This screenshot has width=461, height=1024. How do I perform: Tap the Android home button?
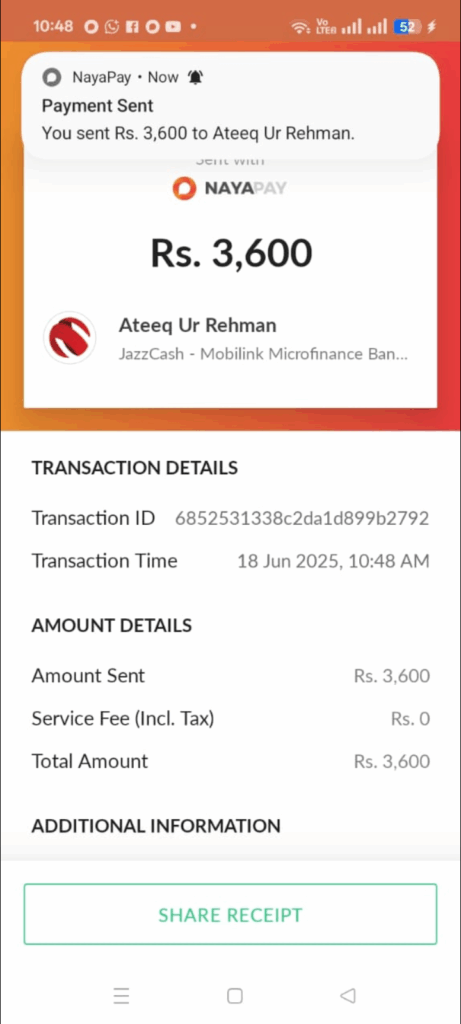click(234, 996)
